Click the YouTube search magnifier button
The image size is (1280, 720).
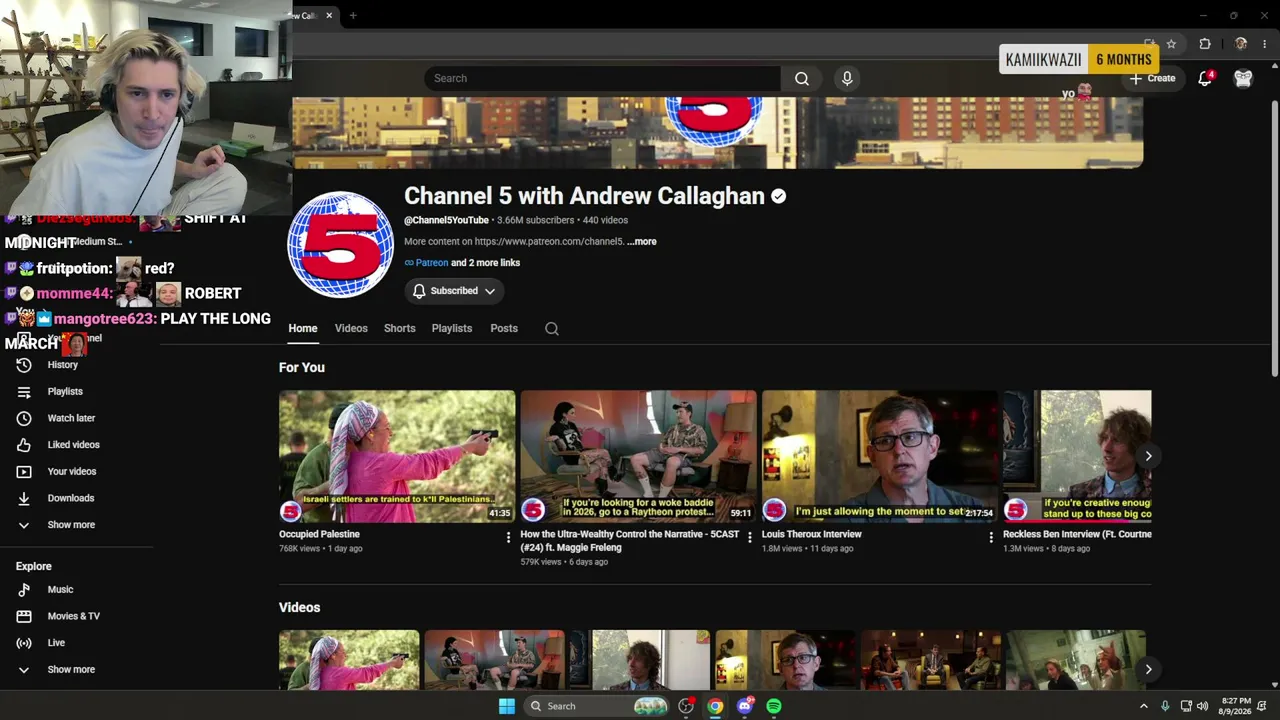[x=802, y=78]
